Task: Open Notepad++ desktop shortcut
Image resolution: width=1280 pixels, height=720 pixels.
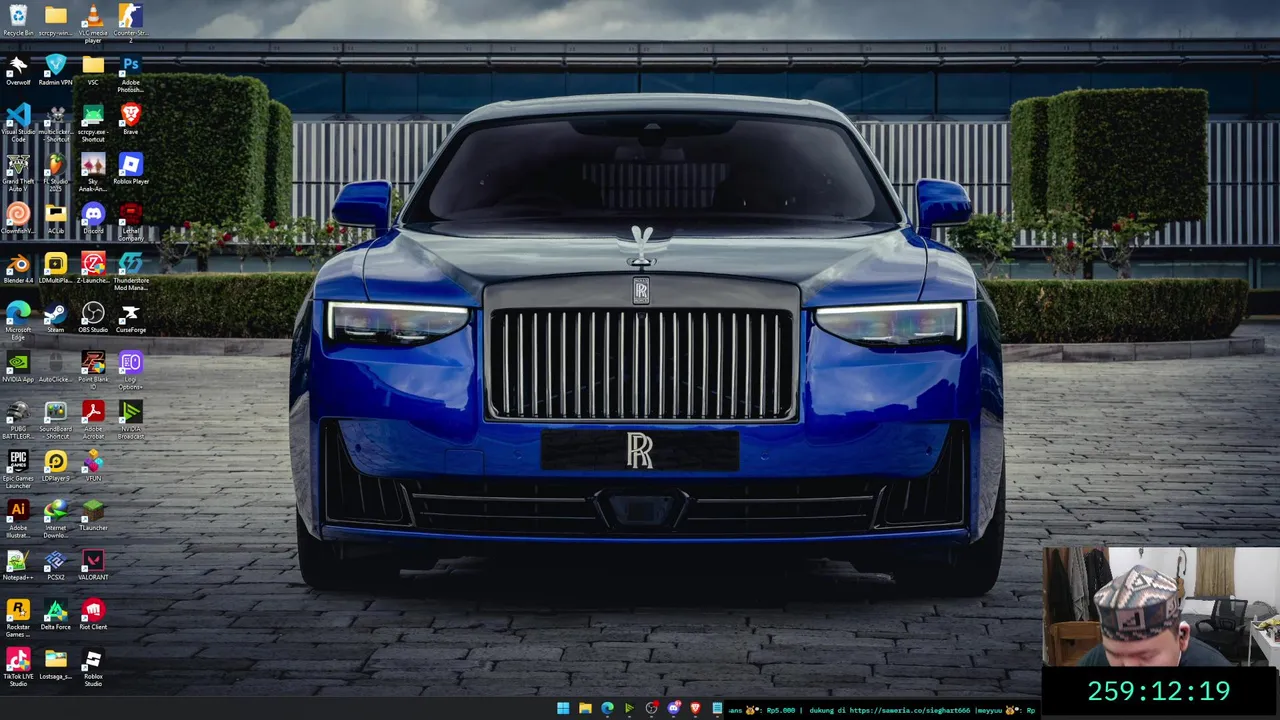Action: (18, 564)
